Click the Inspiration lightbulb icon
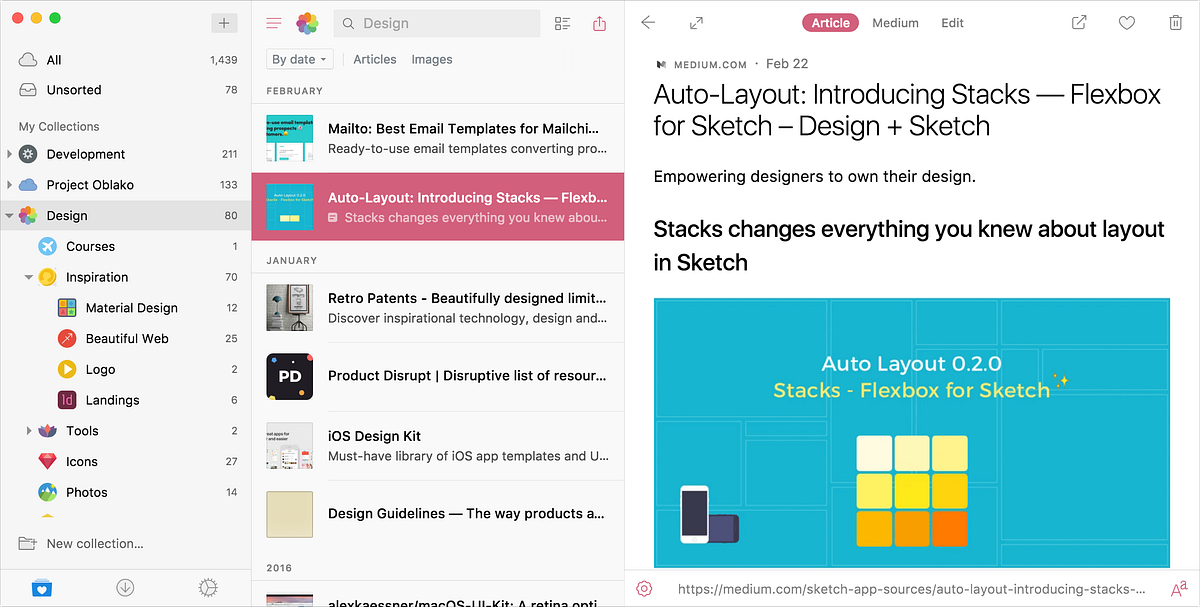This screenshot has width=1200, height=607. click(47, 277)
